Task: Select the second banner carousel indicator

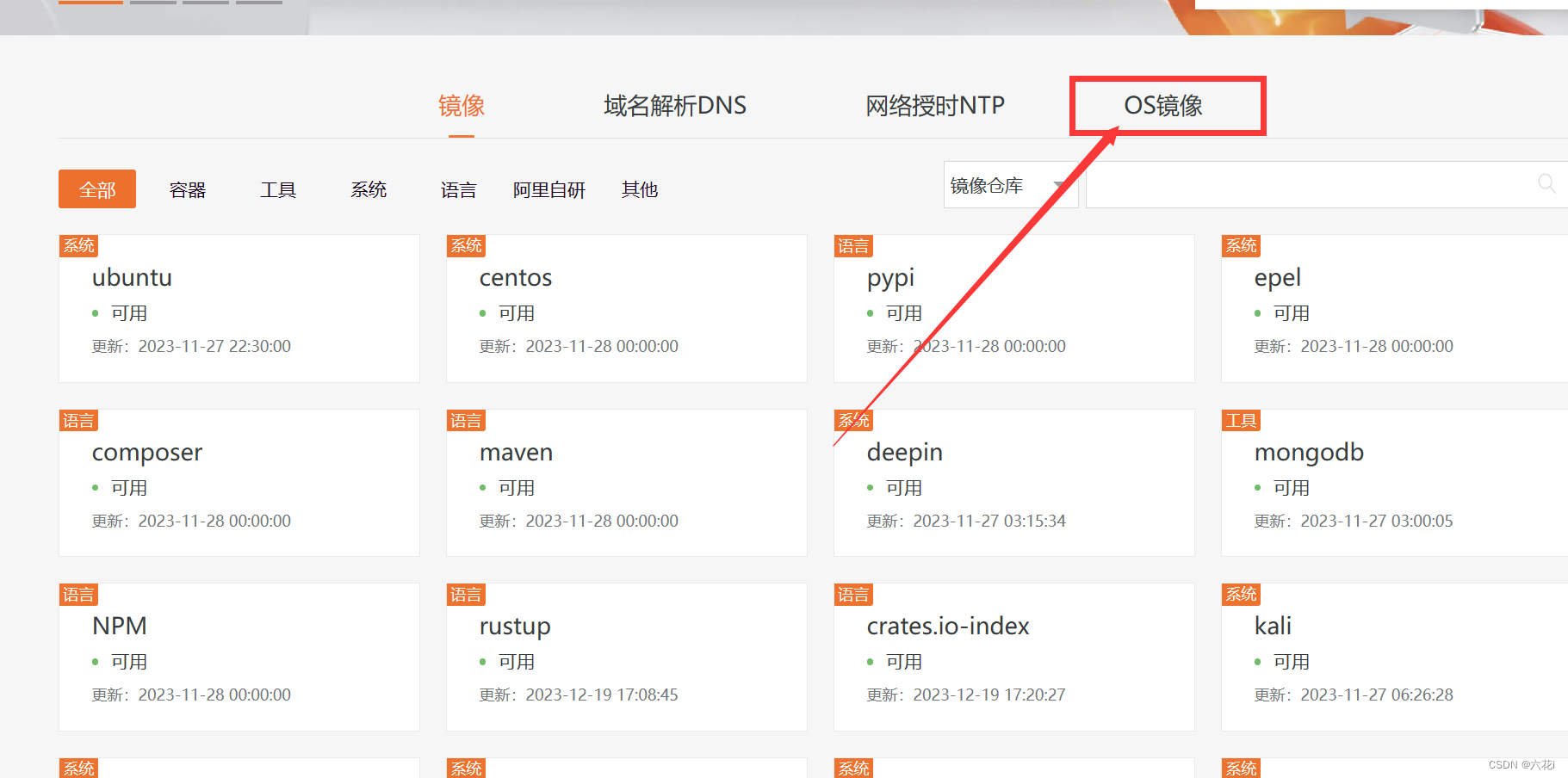Action: (x=153, y=2)
